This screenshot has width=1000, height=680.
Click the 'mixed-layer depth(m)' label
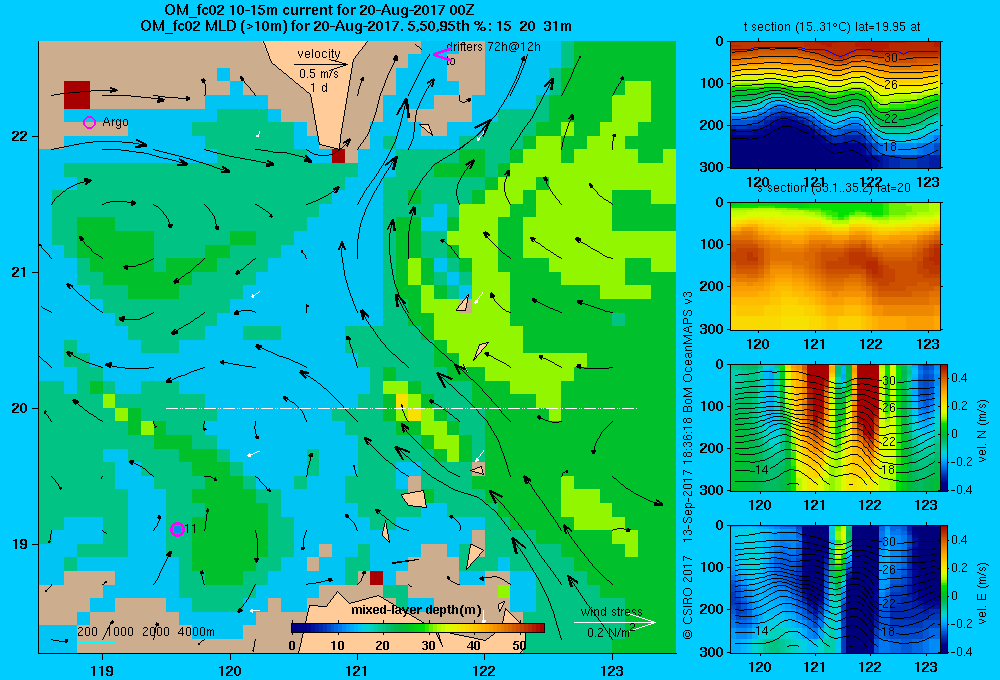pos(416,610)
